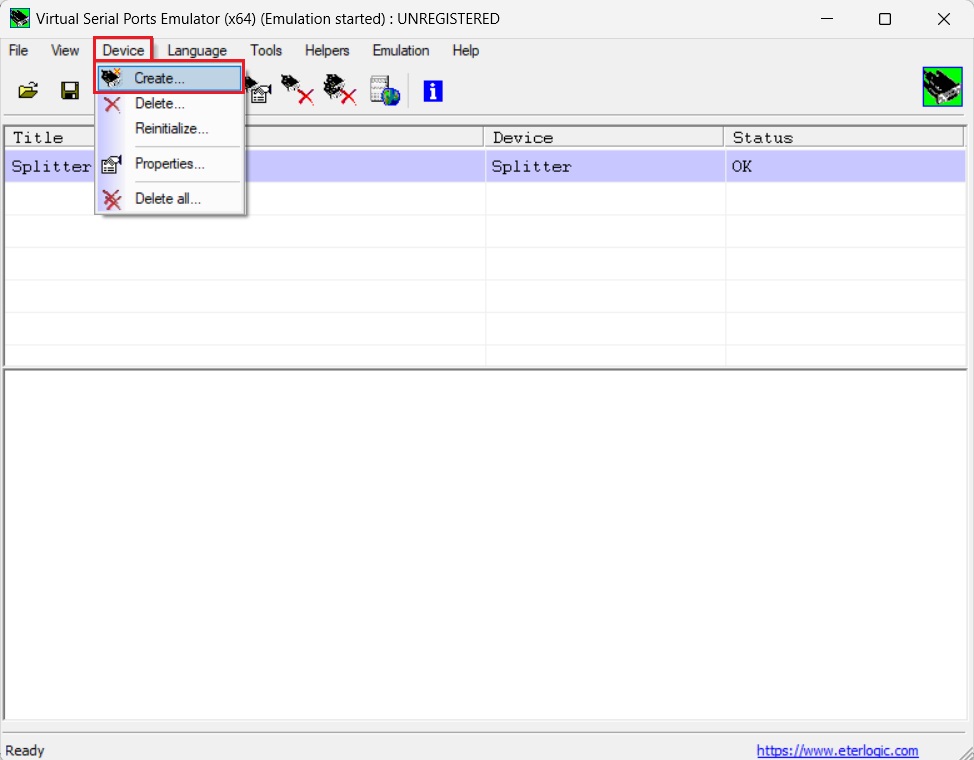This screenshot has width=974, height=760.
Task: Select the Splitter row's OK status cell
Action: click(846, 167)
